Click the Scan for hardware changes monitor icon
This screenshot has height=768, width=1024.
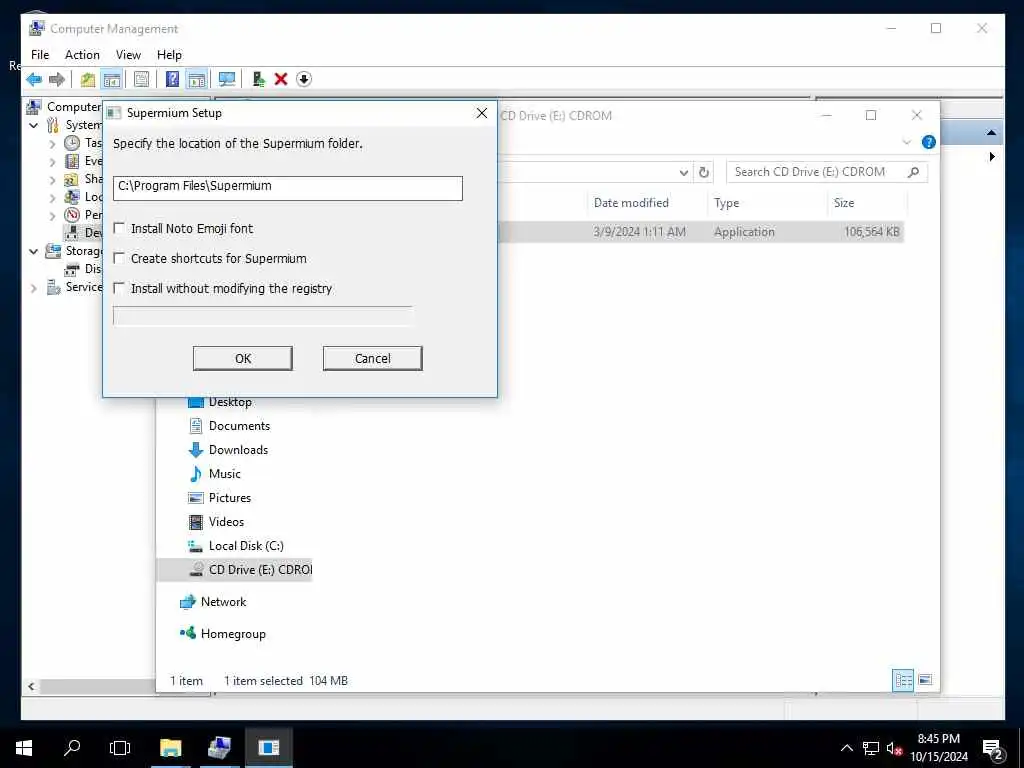click(227, 79)
